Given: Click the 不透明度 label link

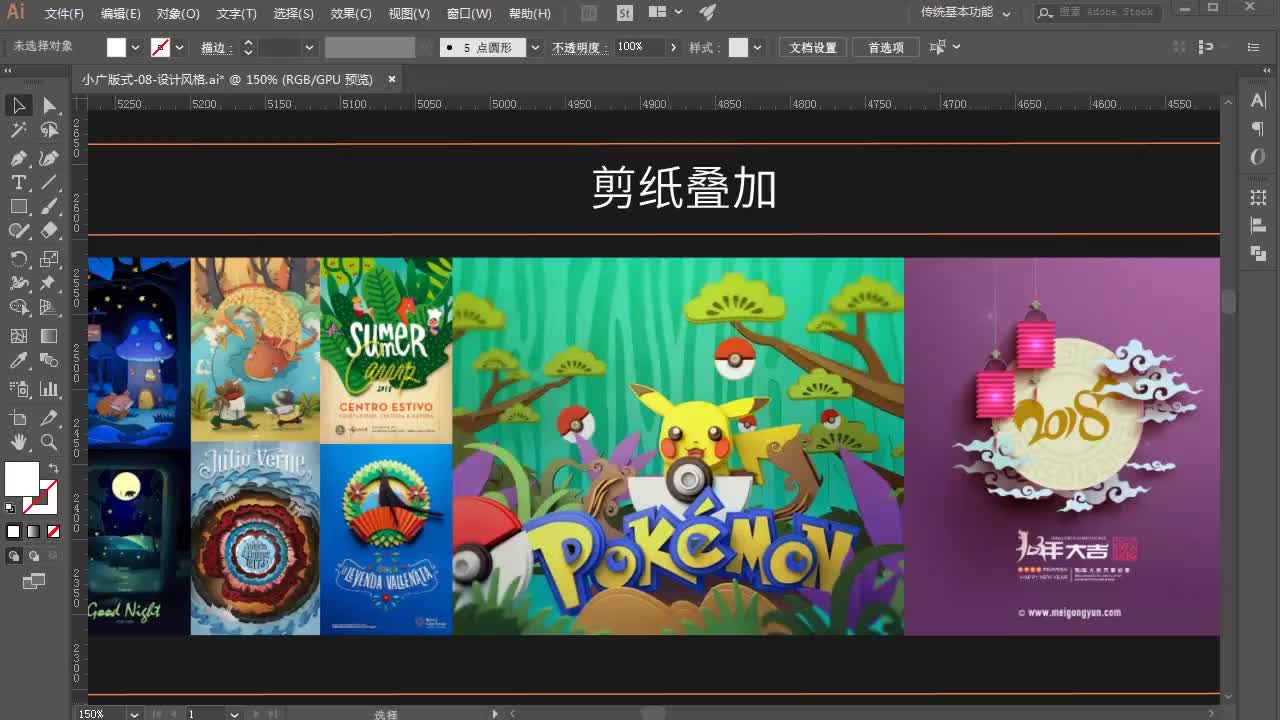Looking at the screenshot, I should coord(579,47).
